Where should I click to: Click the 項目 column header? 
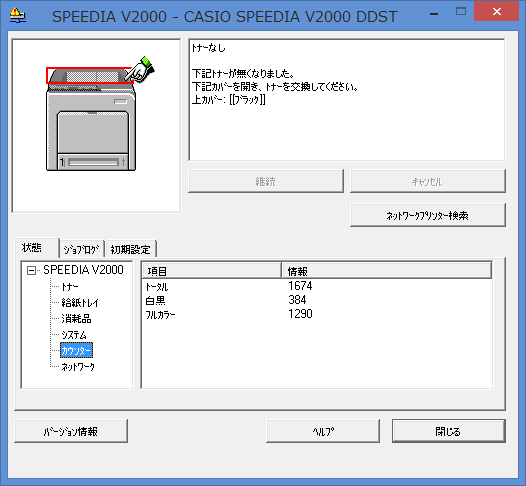pos(211,271)
